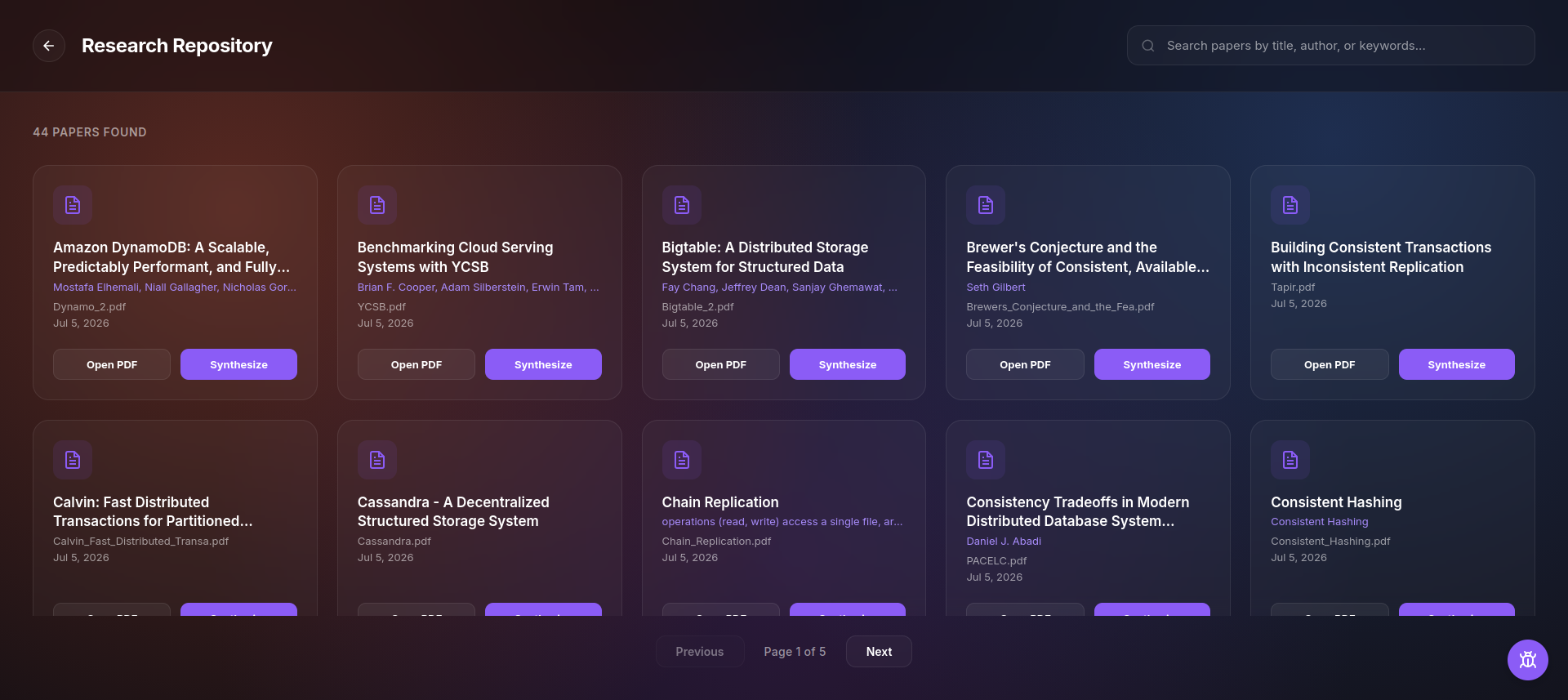Click document icon on Benchmarking Cloud Serving card
The image size is (1568, 700).
(x=377, y=205)
